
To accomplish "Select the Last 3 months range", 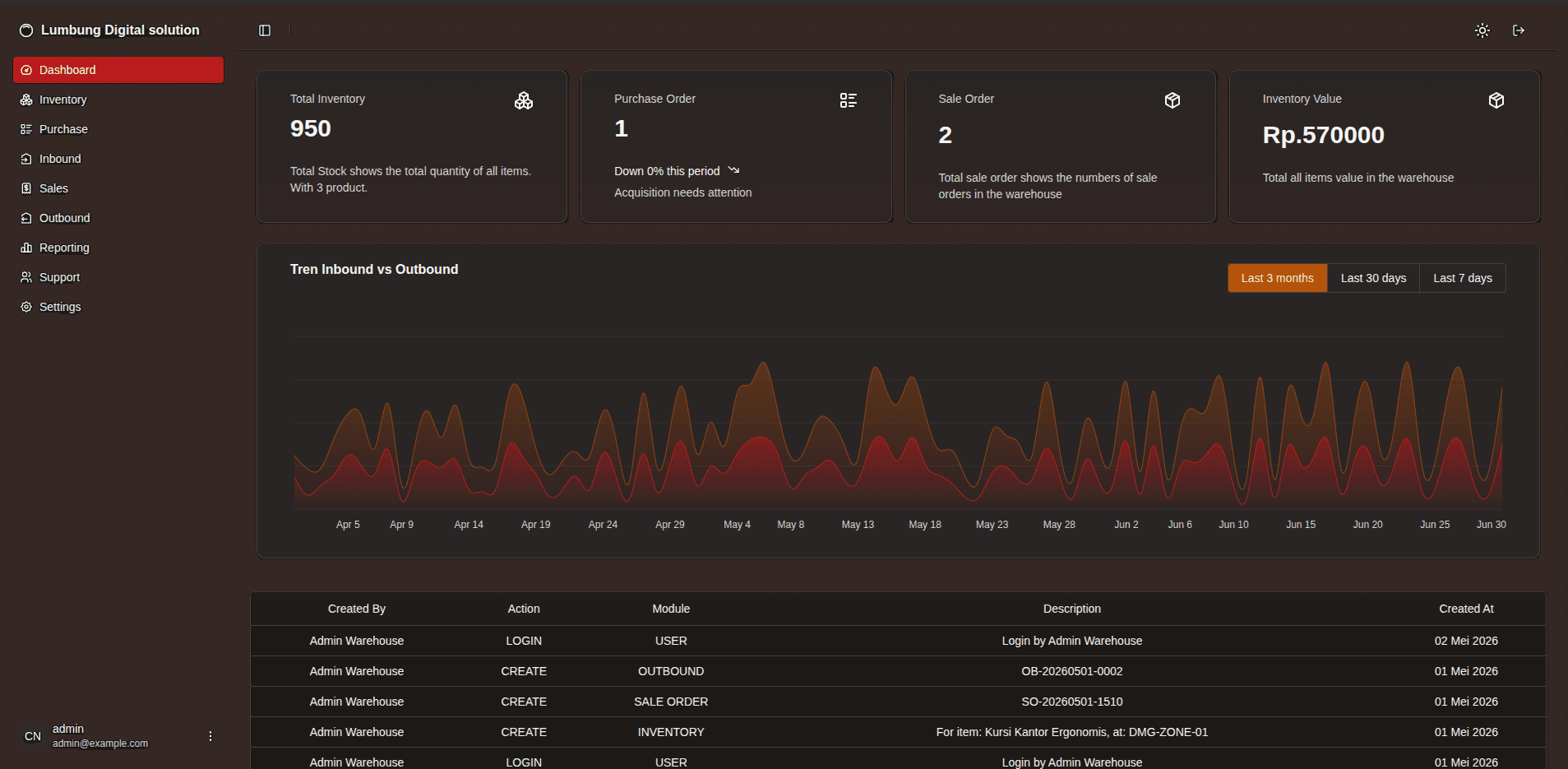I will click(1277, 278).
